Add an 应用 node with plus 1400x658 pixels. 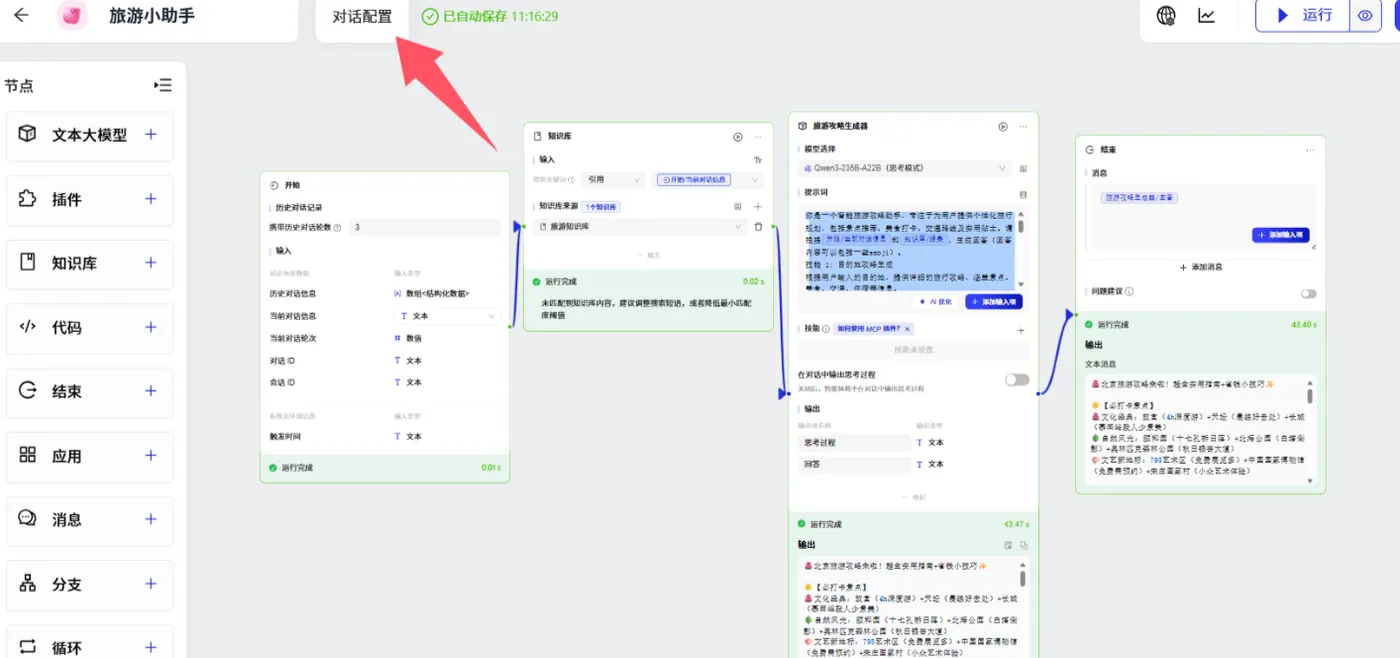tap(151, 455)
